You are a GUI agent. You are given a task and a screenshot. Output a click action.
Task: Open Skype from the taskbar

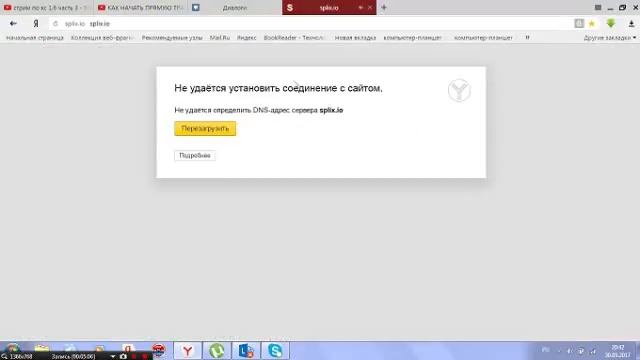[x=275, y=351]
